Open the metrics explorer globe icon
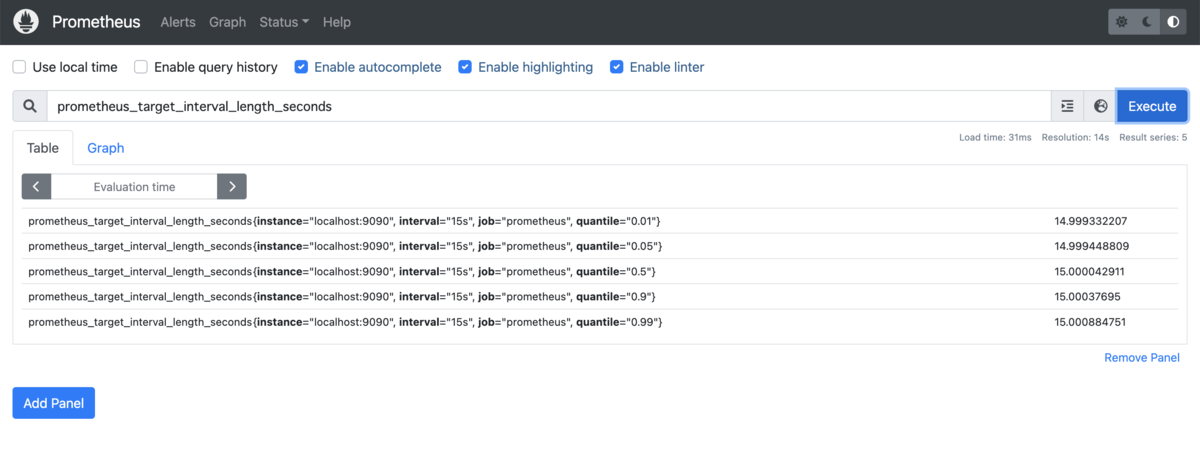 pyautogui.click(x=1100, y=106)
